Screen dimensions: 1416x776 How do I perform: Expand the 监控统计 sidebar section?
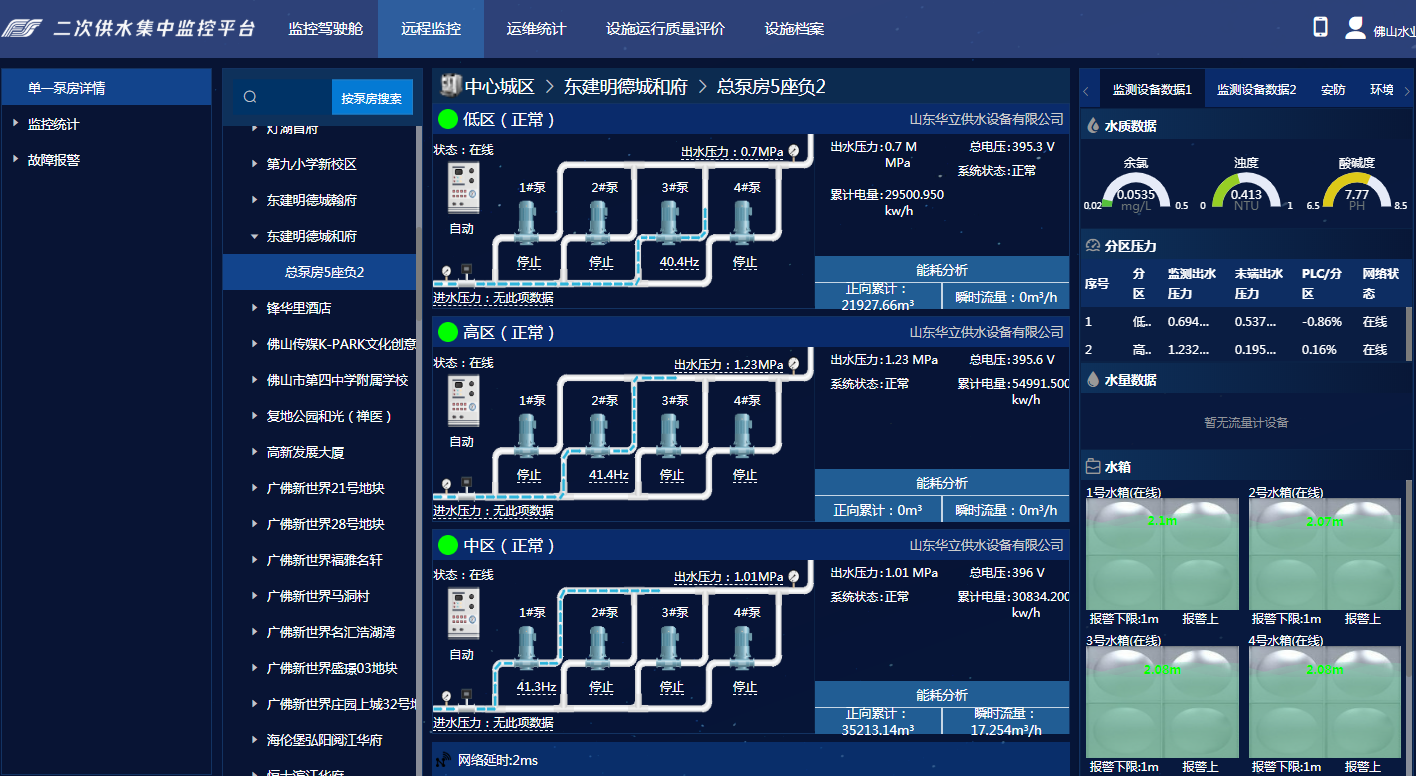click(16, 124)
